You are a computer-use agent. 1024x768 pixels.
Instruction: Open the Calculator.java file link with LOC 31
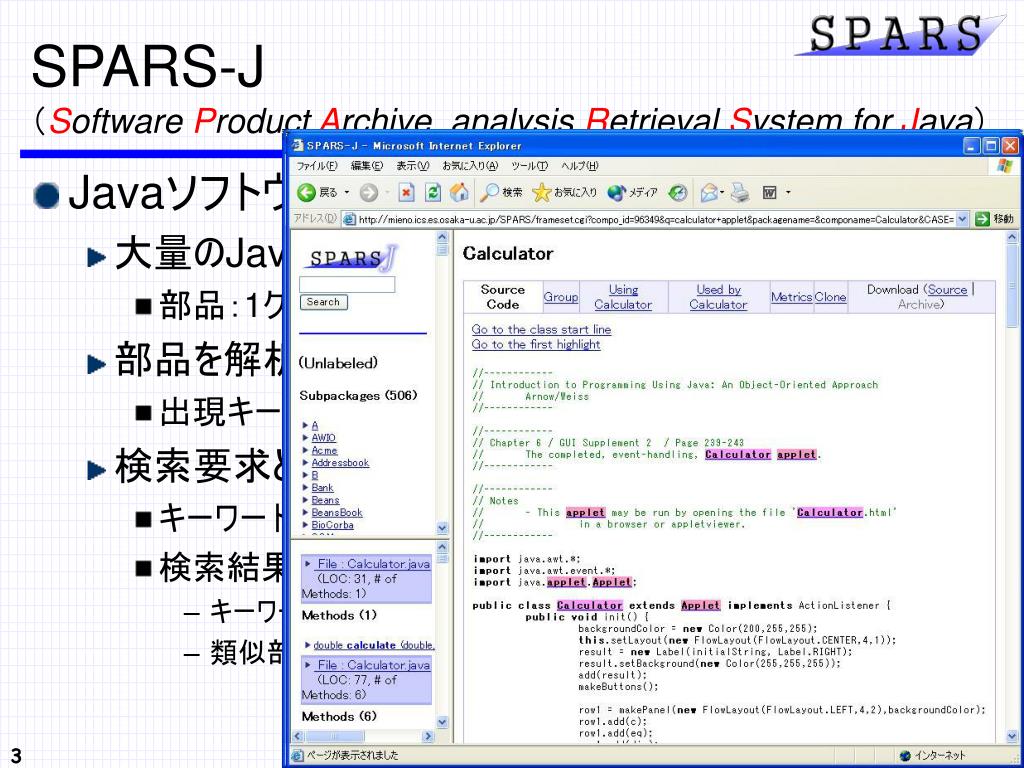pos(374,564)
